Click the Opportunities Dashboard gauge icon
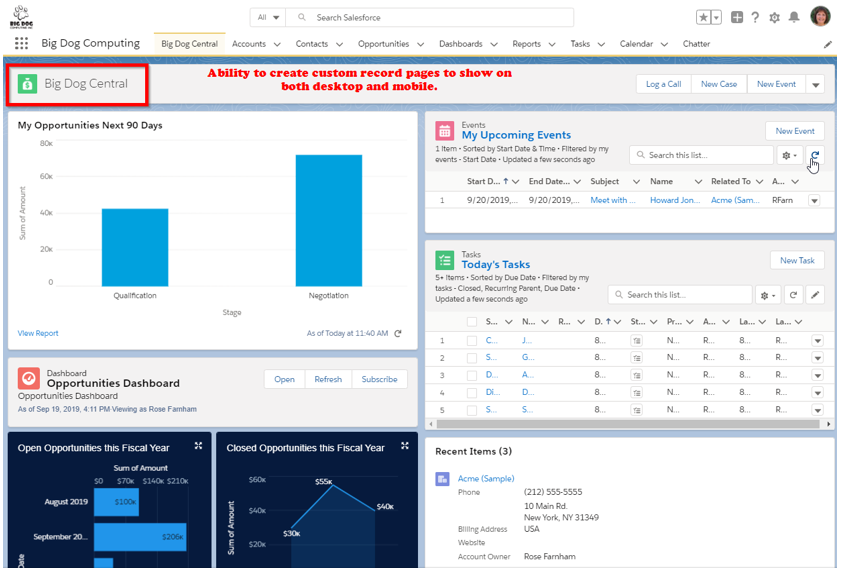The image size is (844, 574). [29, 379]
